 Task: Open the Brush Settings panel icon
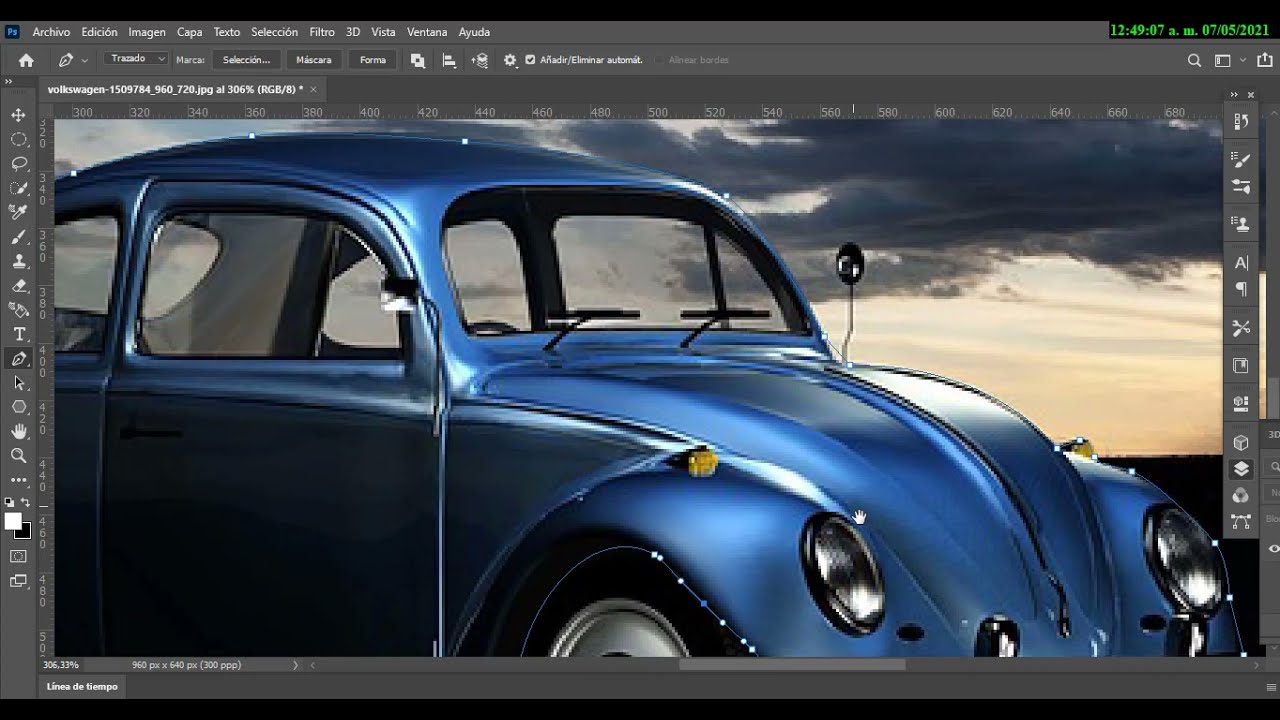point(1241,159)
